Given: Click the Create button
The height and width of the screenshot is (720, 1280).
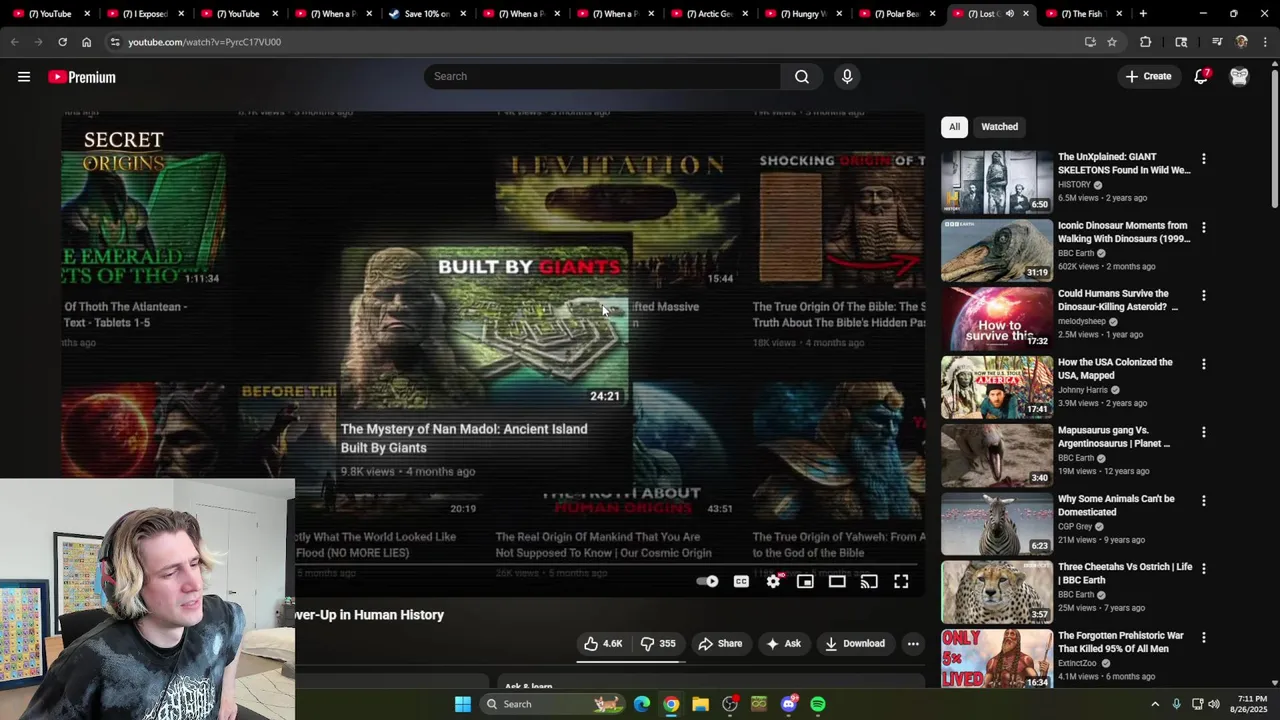Looking at the screenshot, I should [x=1148, y=76].
